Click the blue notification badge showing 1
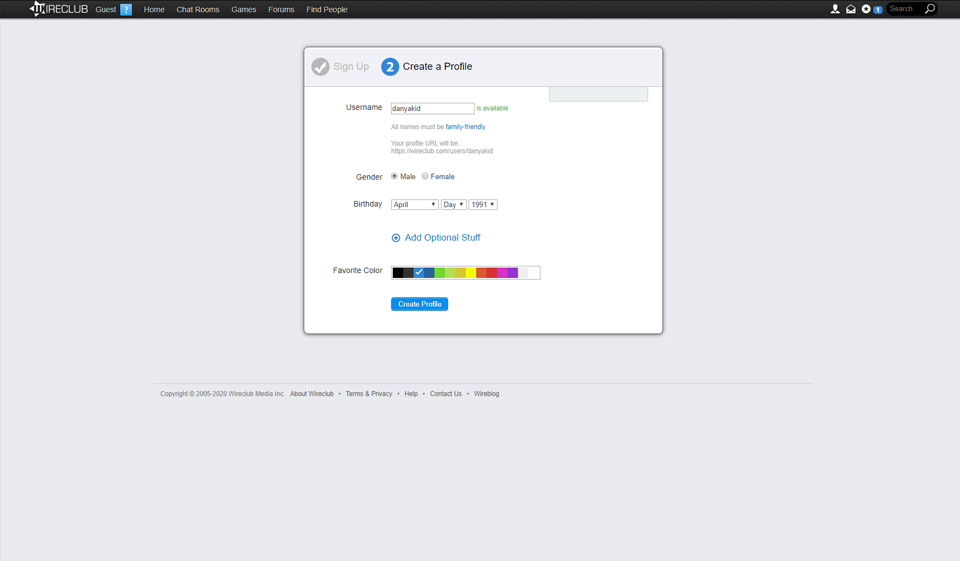 point(878,10)
